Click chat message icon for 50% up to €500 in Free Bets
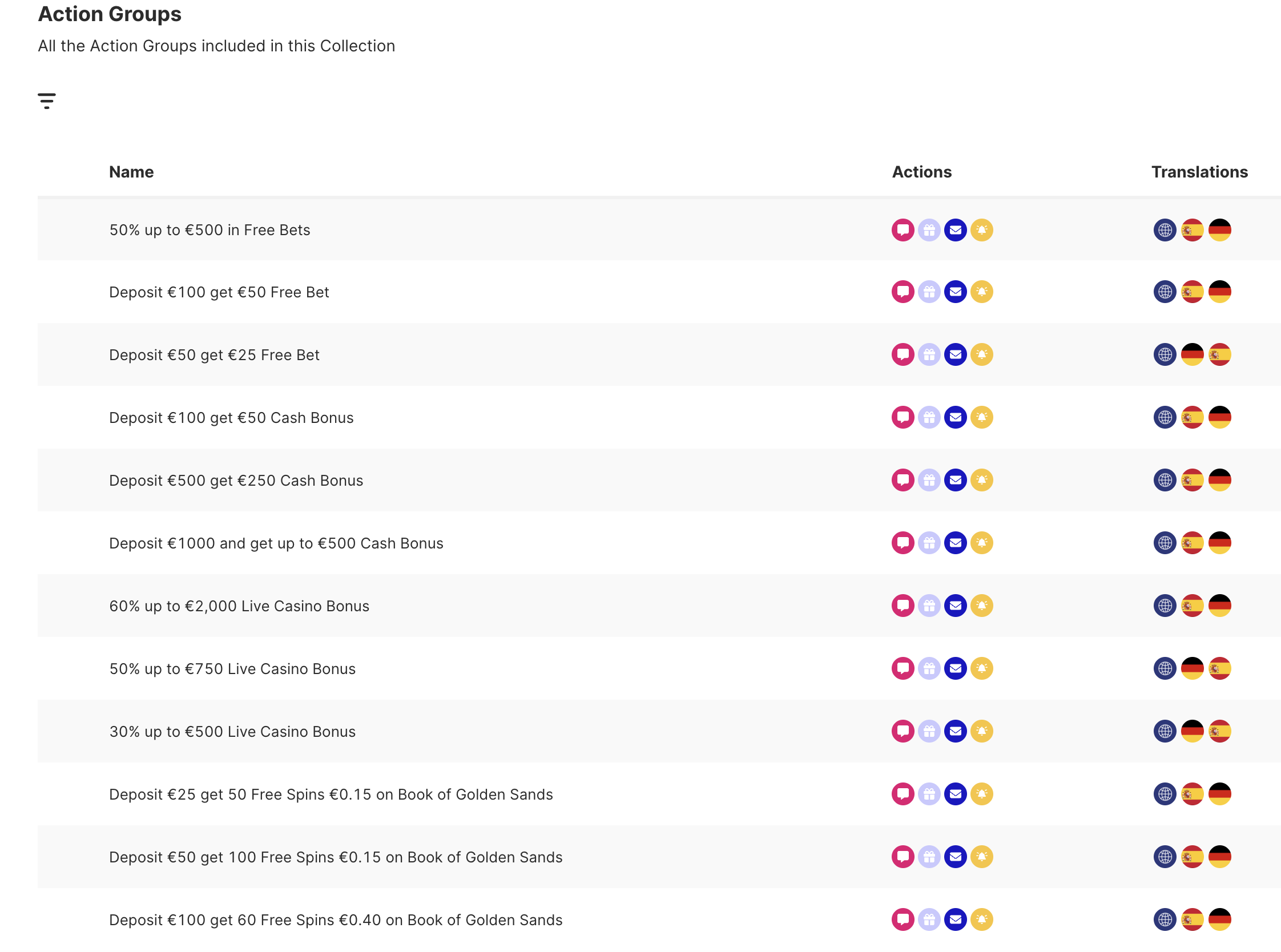The width and height of the screenshot is (1281, 952). 903,230
